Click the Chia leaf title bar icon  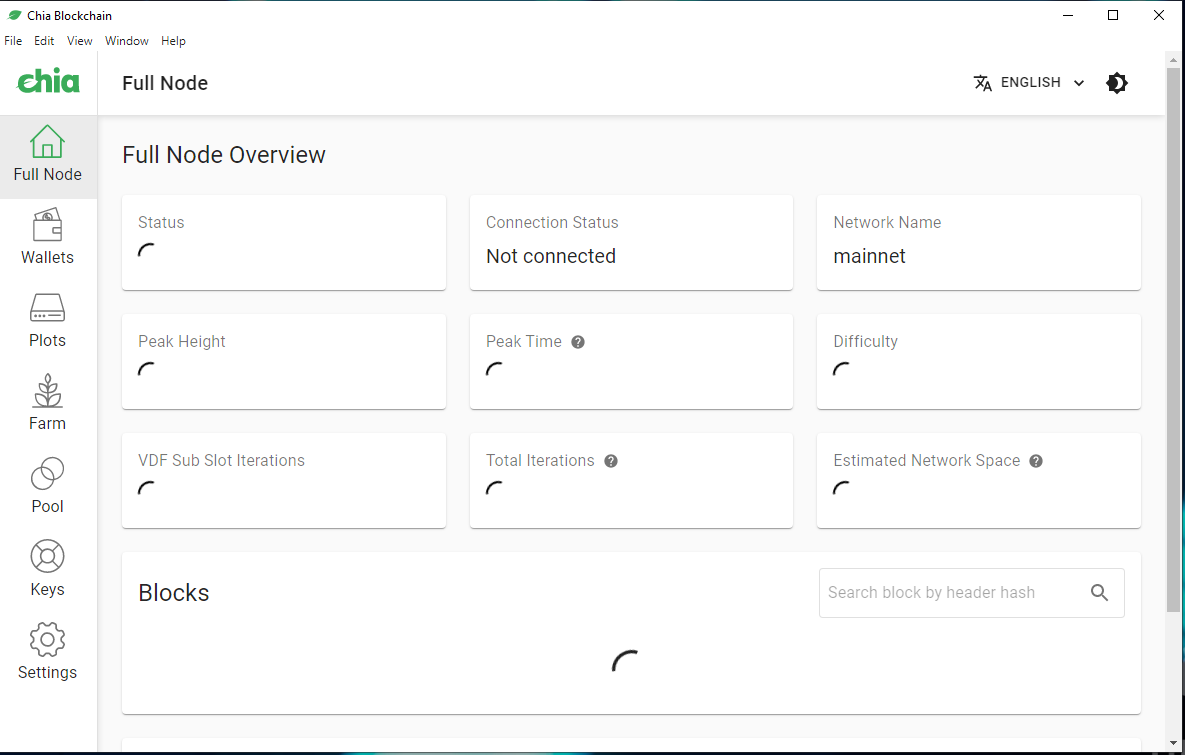click(14, 15)
